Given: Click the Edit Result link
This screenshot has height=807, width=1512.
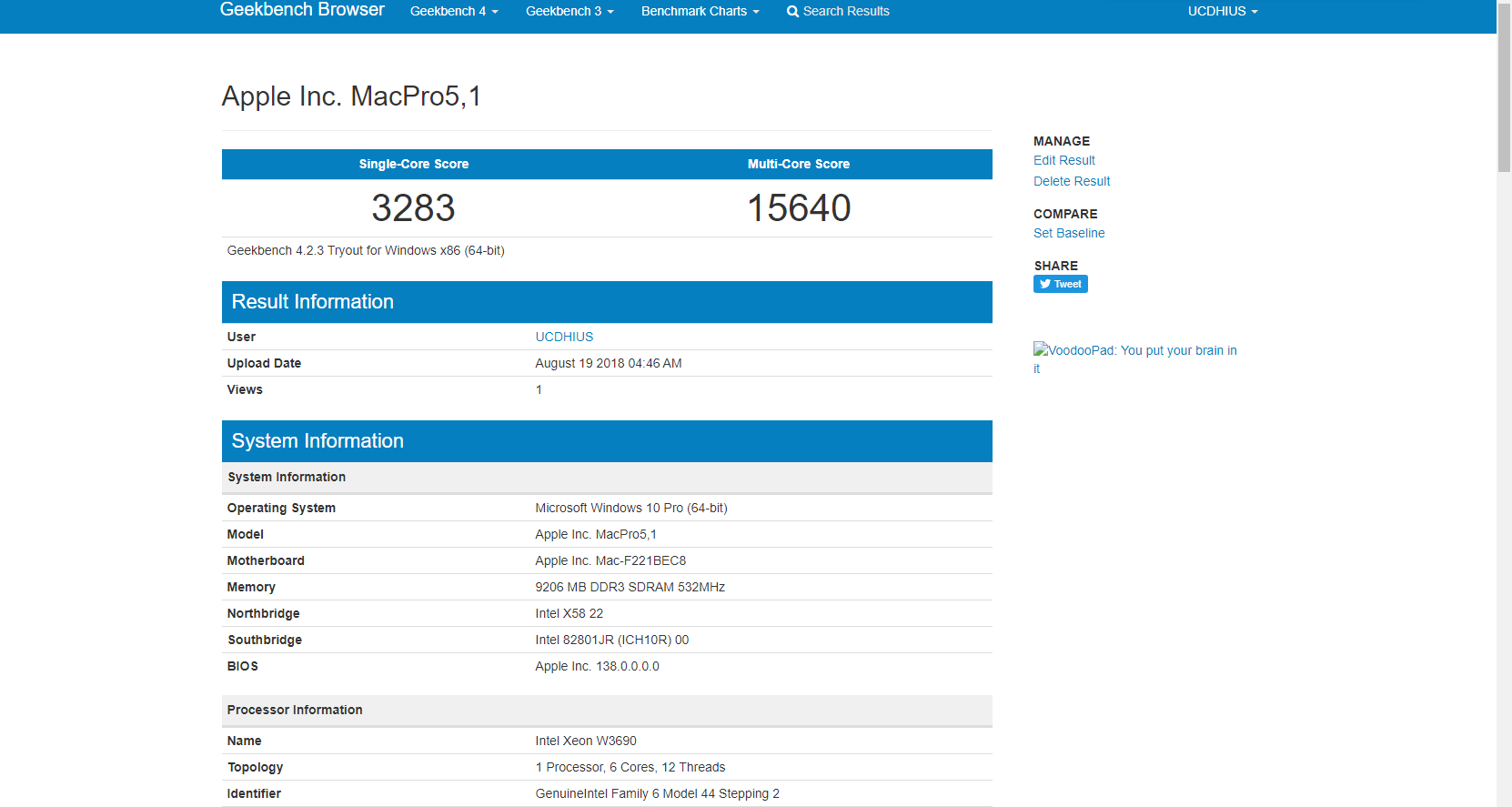Looking at the screenshot, I should click(1063, 160).
